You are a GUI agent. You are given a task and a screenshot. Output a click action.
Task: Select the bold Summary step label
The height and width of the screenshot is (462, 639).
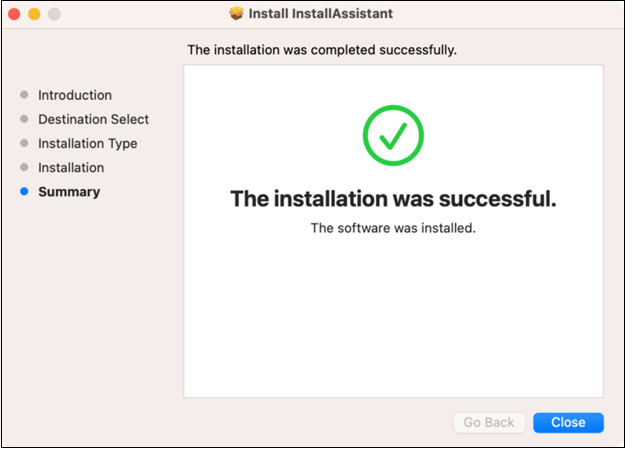click(69, 192)
